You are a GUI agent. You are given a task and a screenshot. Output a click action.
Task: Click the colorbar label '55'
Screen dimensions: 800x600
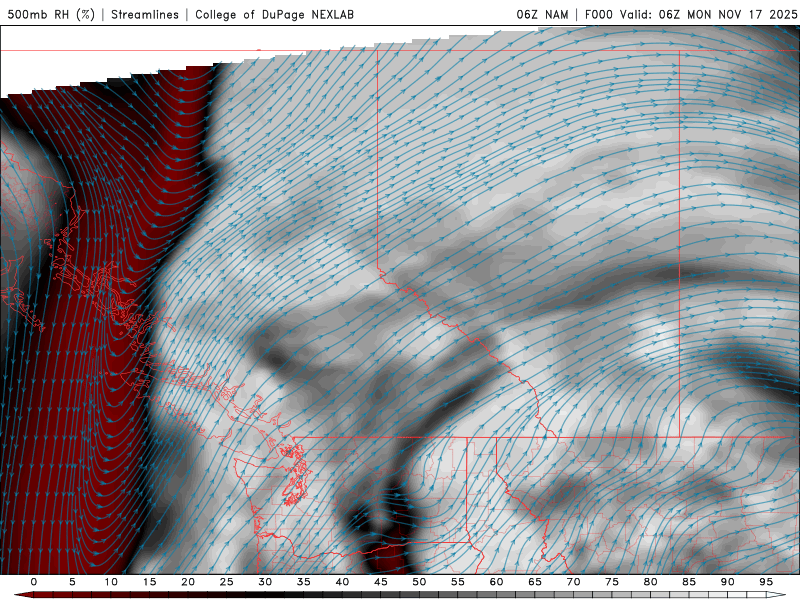[x=458, y=582]
